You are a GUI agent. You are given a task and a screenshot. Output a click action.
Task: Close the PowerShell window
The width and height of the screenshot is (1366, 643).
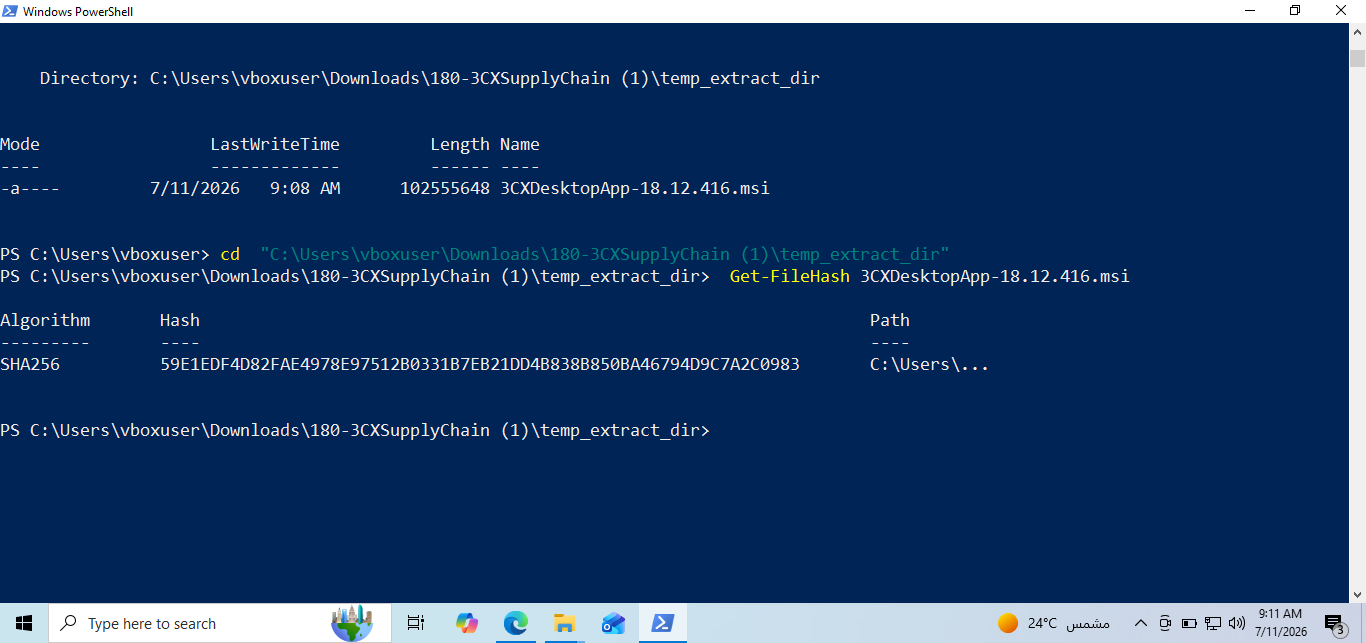[1341, 11]
